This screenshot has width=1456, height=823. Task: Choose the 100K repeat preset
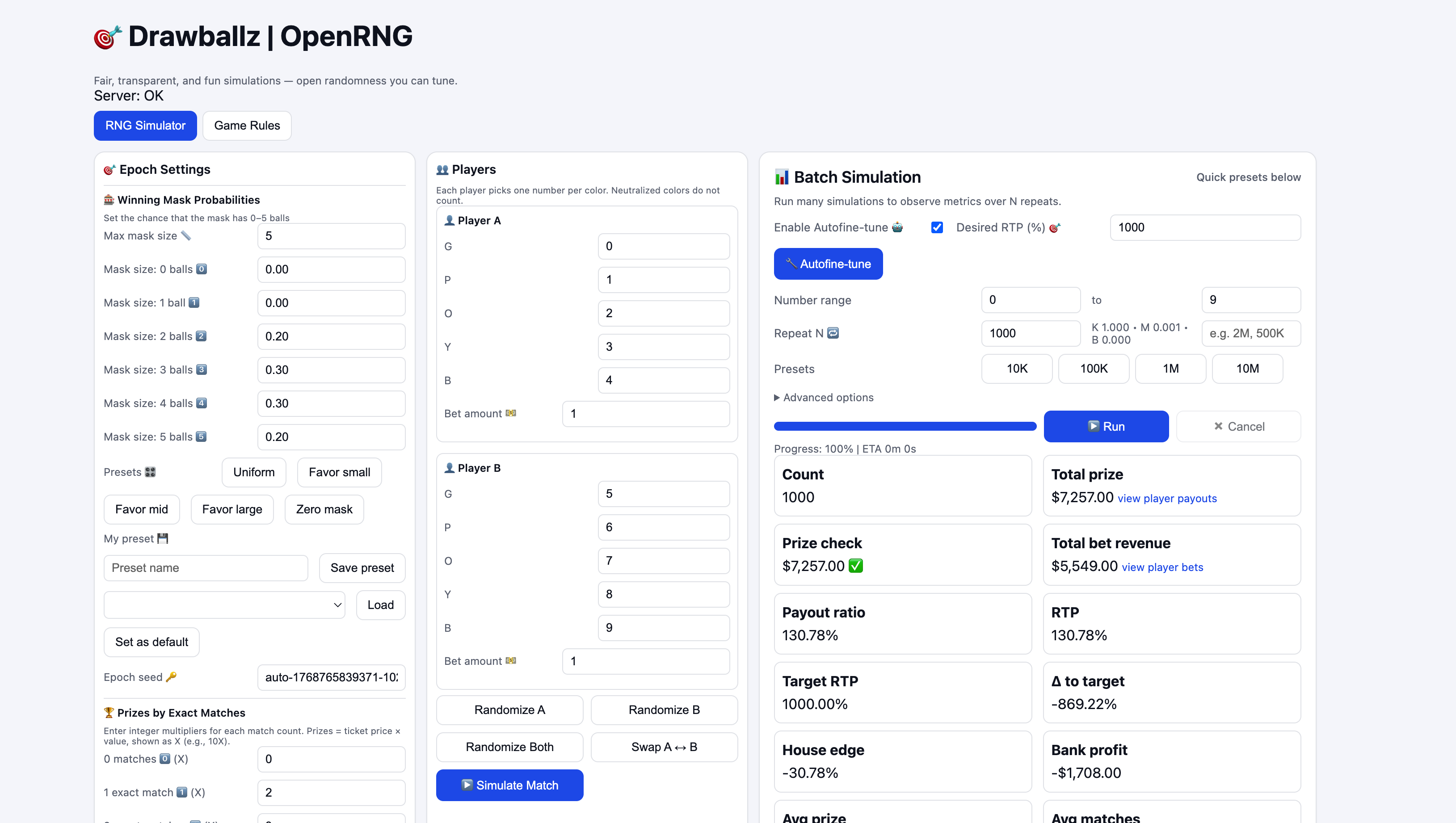click(x=1094, y=369)
